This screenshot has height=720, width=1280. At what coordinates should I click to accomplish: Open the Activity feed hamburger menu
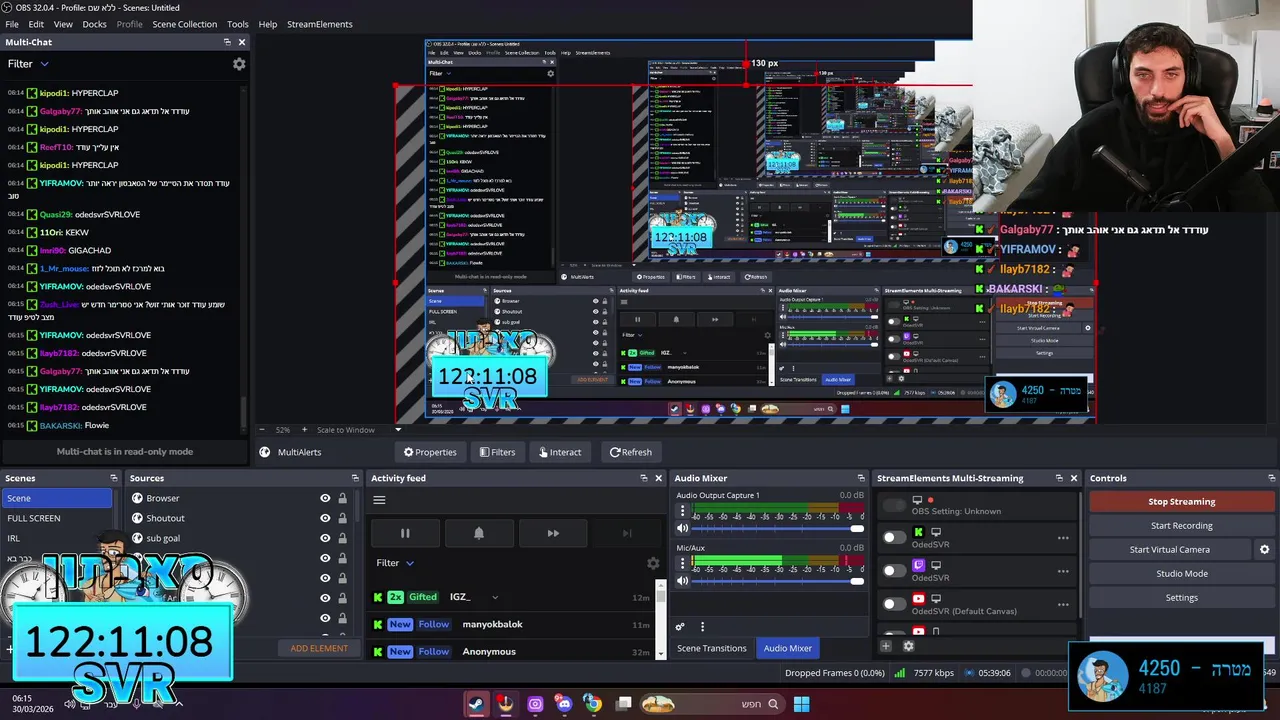(379, 500)
